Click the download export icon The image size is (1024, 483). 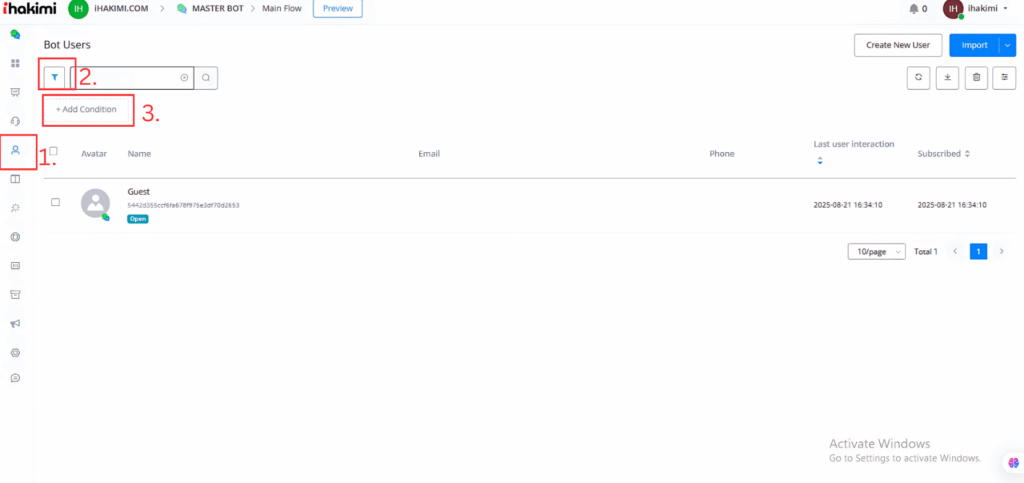pyautogui.click(x=947, y=78)
